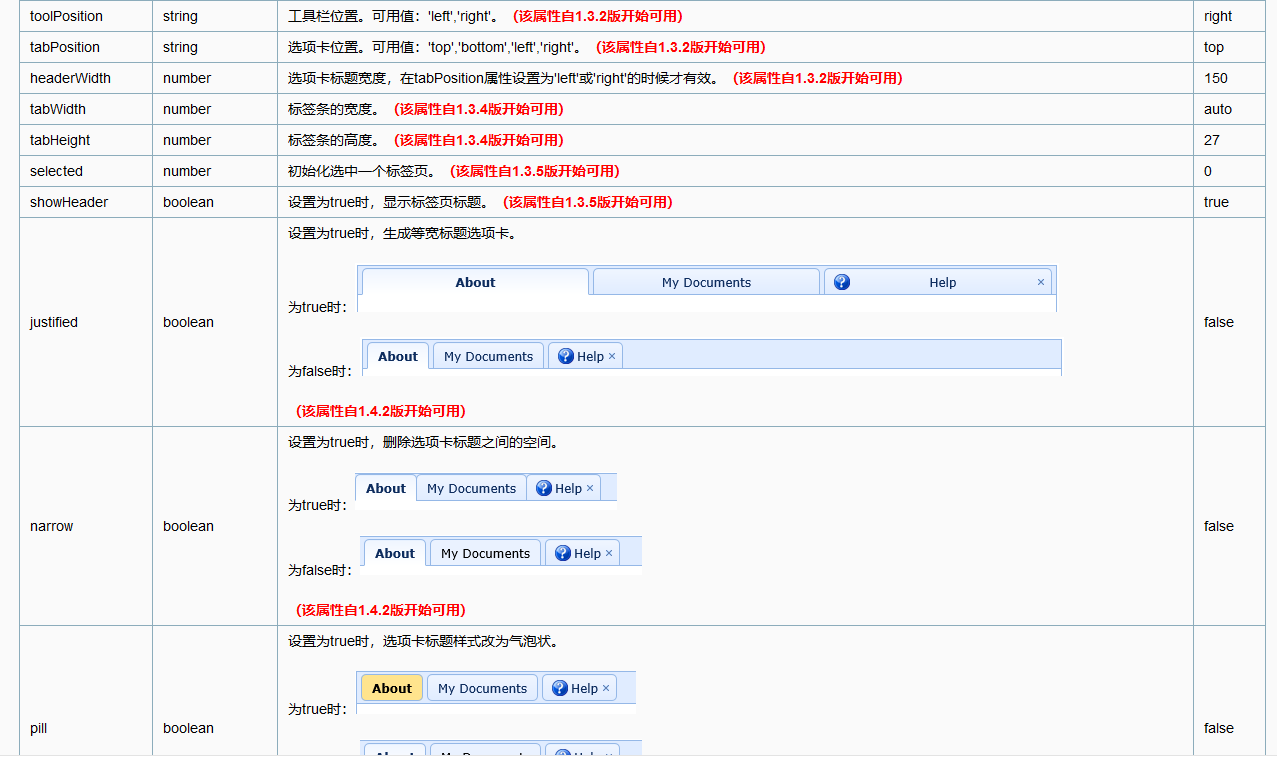
Task: Click the Help question-mark icon in justified true sample
Action: tap(842, 282)
